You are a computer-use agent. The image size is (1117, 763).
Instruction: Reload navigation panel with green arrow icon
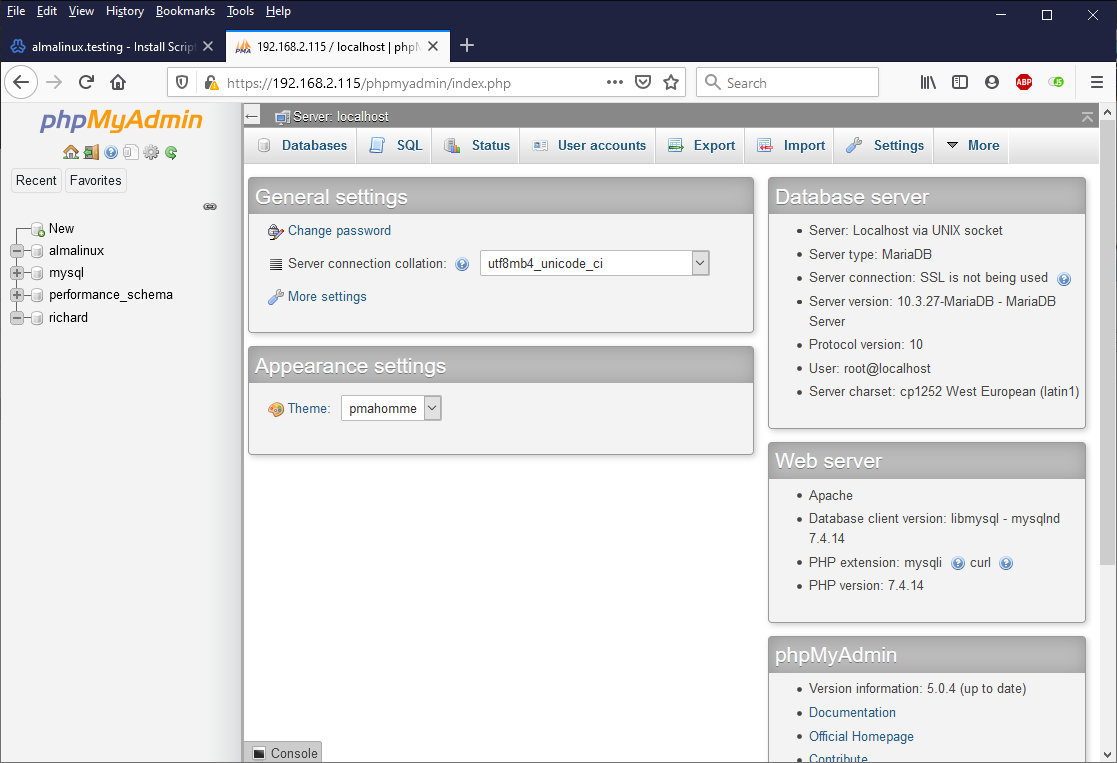171,152
